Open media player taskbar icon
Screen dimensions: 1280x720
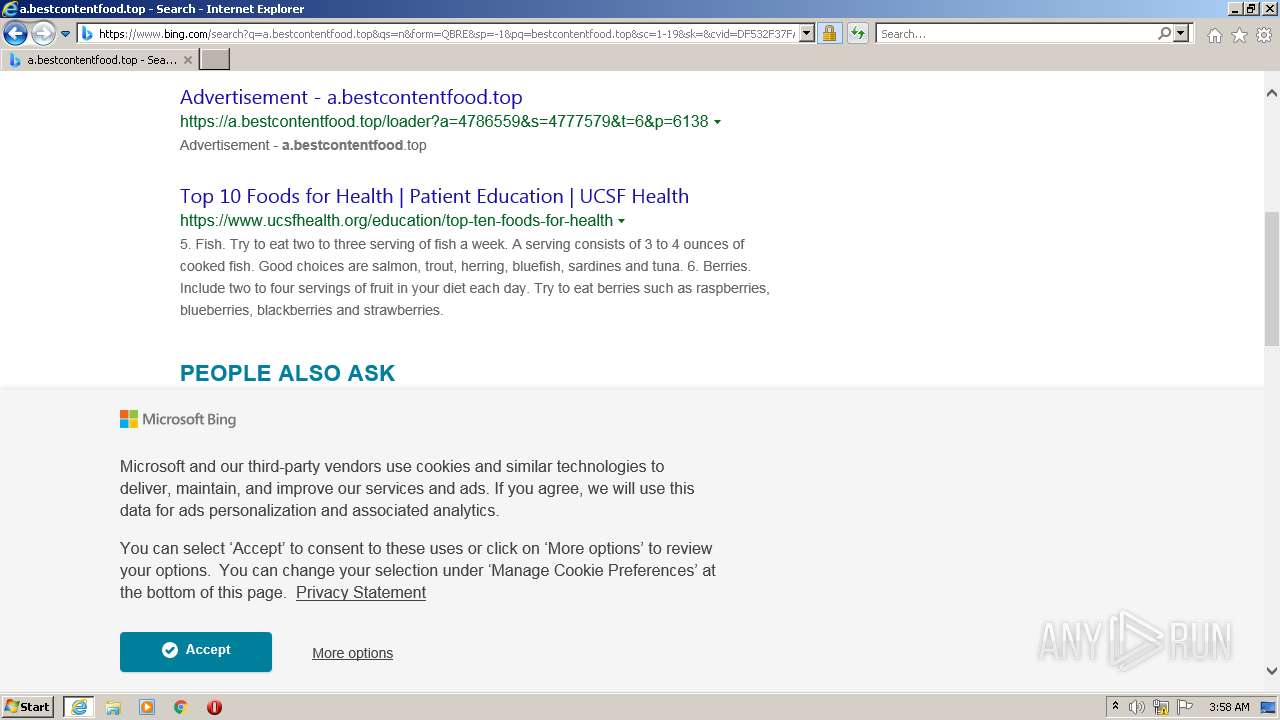tap(147, 707)
